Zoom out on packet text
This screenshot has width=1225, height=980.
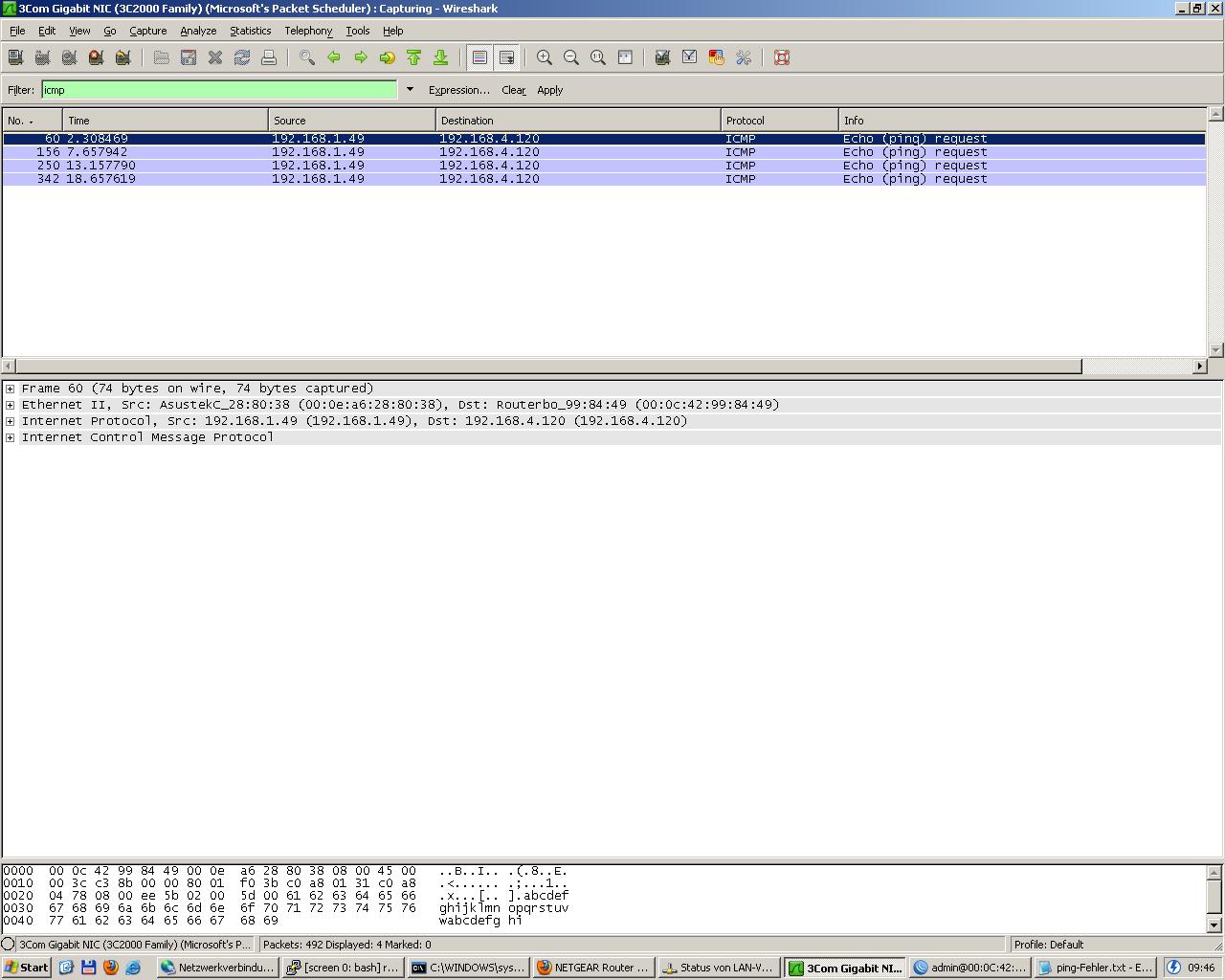571,57
